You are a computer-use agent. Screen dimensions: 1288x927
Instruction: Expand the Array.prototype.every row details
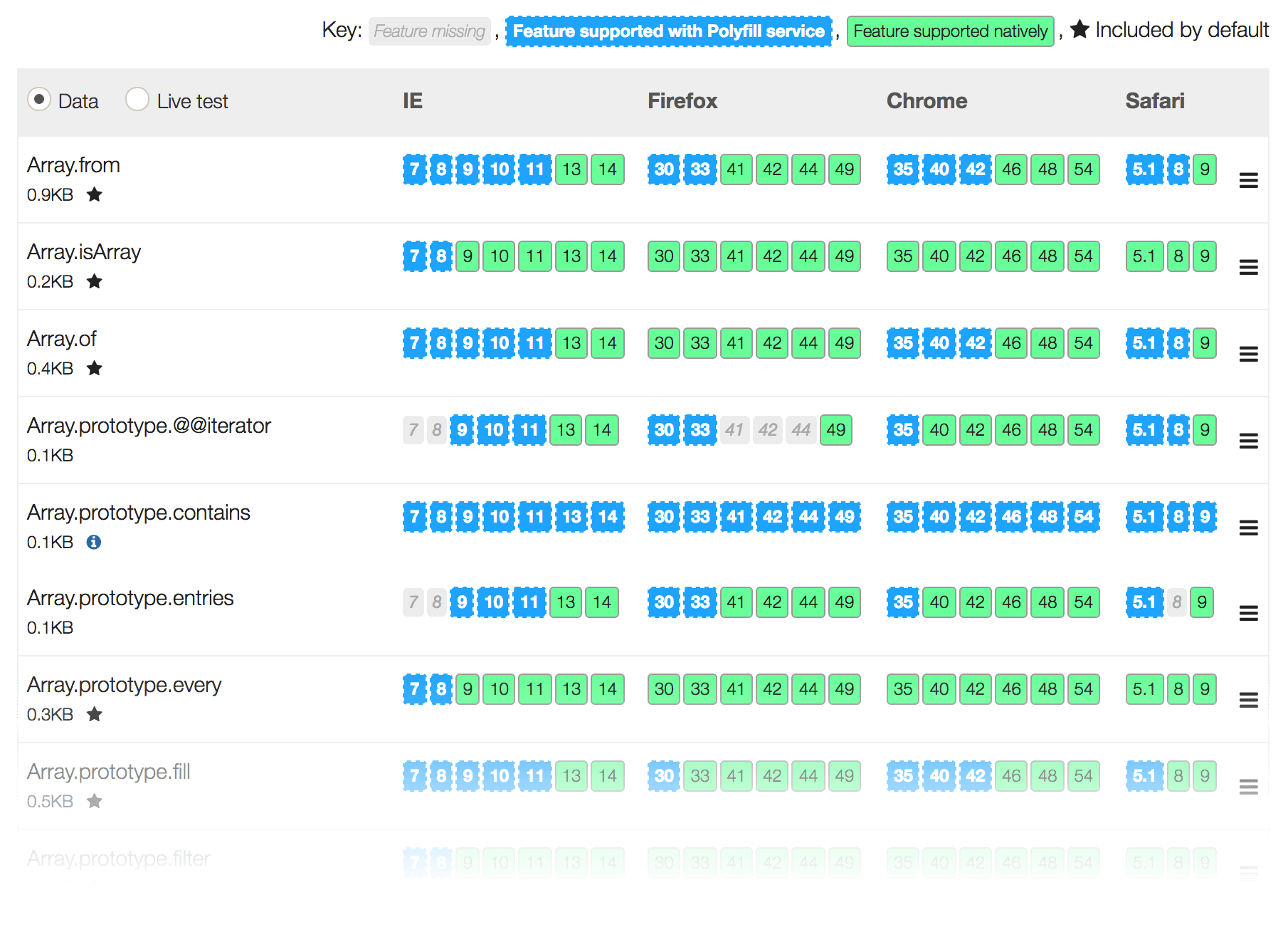[x=1248, y=700]
